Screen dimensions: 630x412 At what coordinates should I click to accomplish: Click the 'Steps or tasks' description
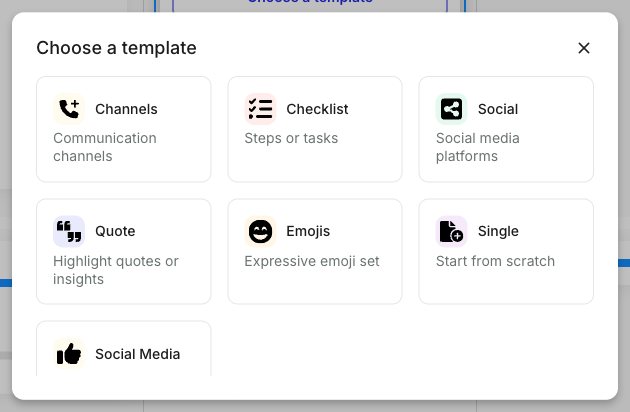tap(291, 138)
